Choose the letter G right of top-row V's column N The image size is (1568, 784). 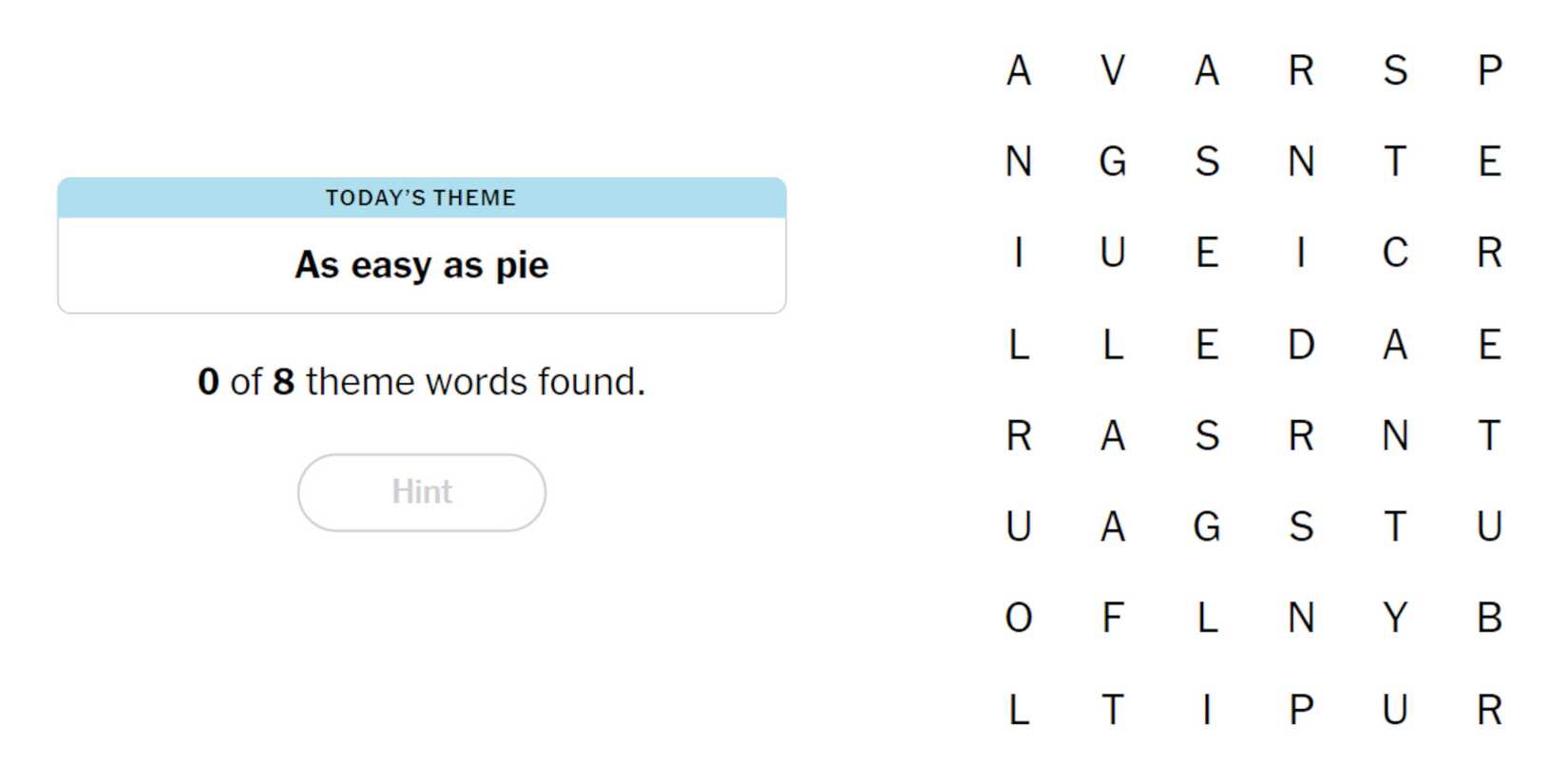point(1113,162)
